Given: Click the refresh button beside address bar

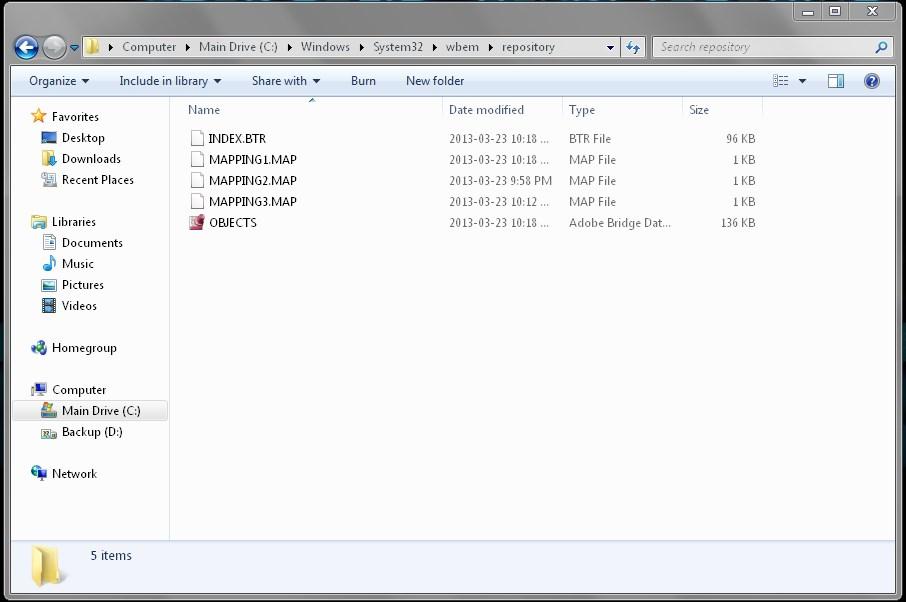Looking at the screenshot, I should point(633,47).
